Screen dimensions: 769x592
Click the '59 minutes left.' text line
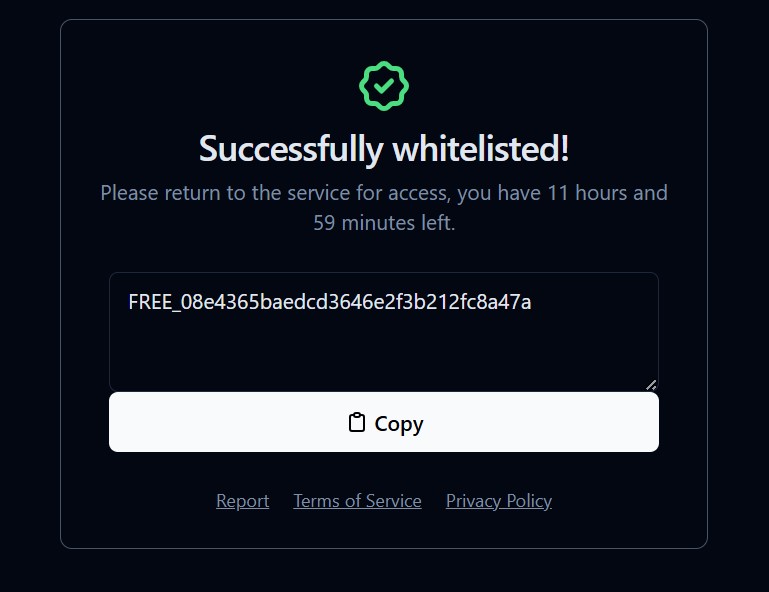pos(384,223)
